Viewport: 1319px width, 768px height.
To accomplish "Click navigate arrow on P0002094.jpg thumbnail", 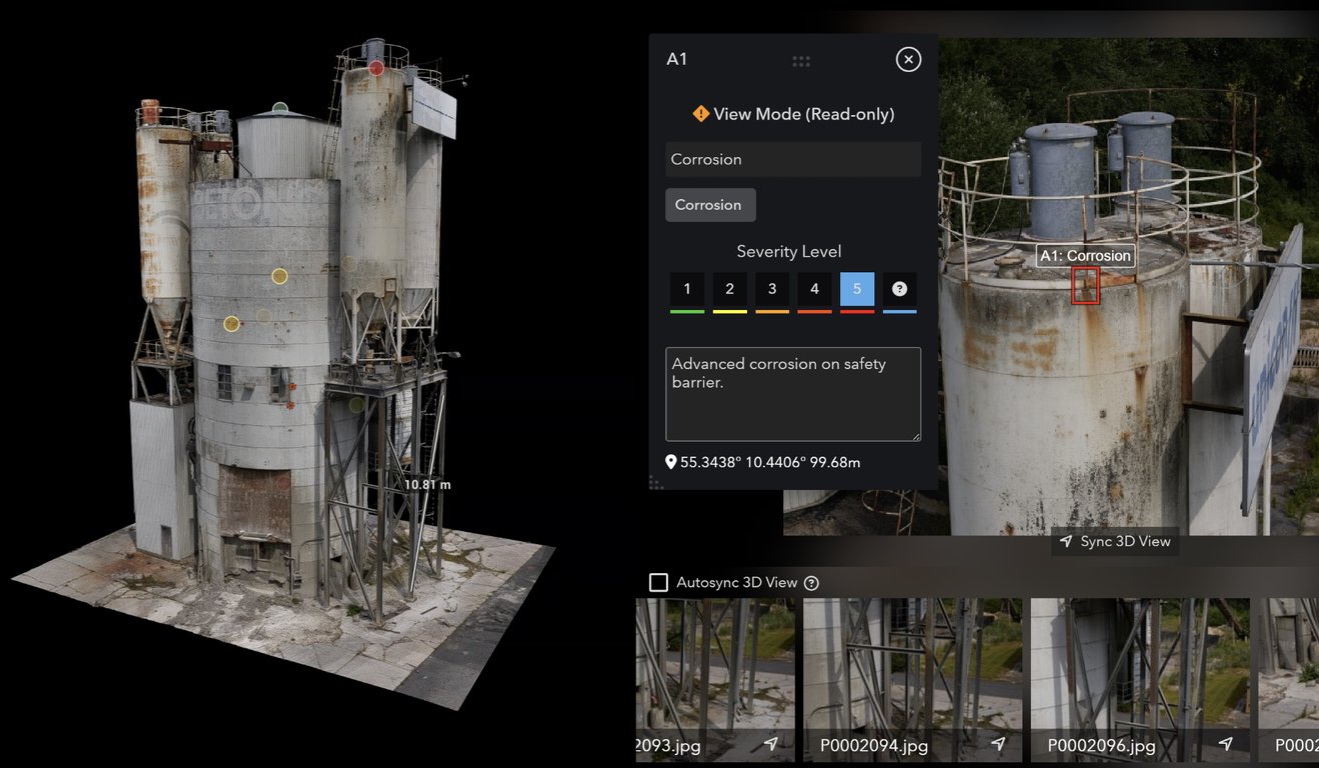I will click(x=998, y=745).
